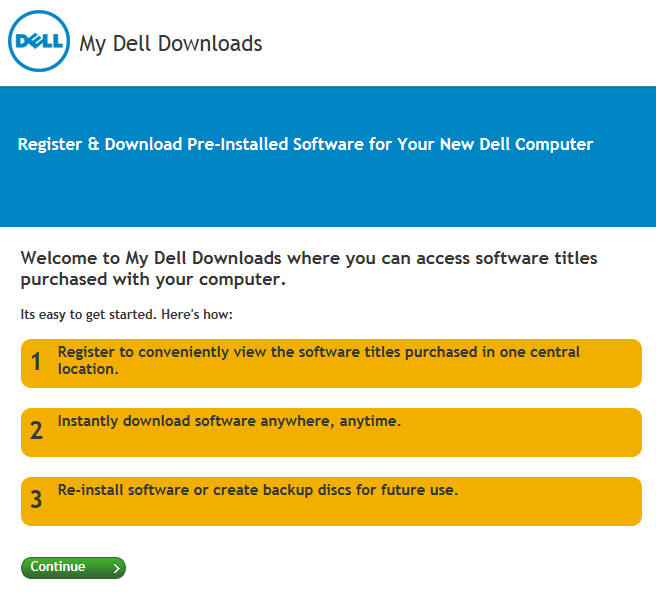Click the 'Its easy to get started' text
Image resolution: width=656 pixels, height=608 pixels.
point(126,315)
